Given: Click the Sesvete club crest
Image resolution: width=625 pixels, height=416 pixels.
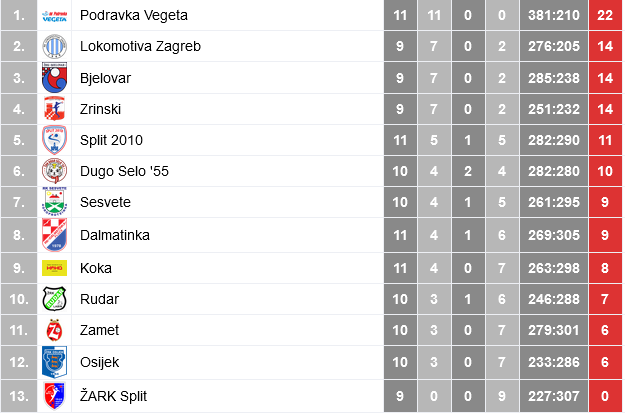Looking at the screenshot, I should pos(55,202).
